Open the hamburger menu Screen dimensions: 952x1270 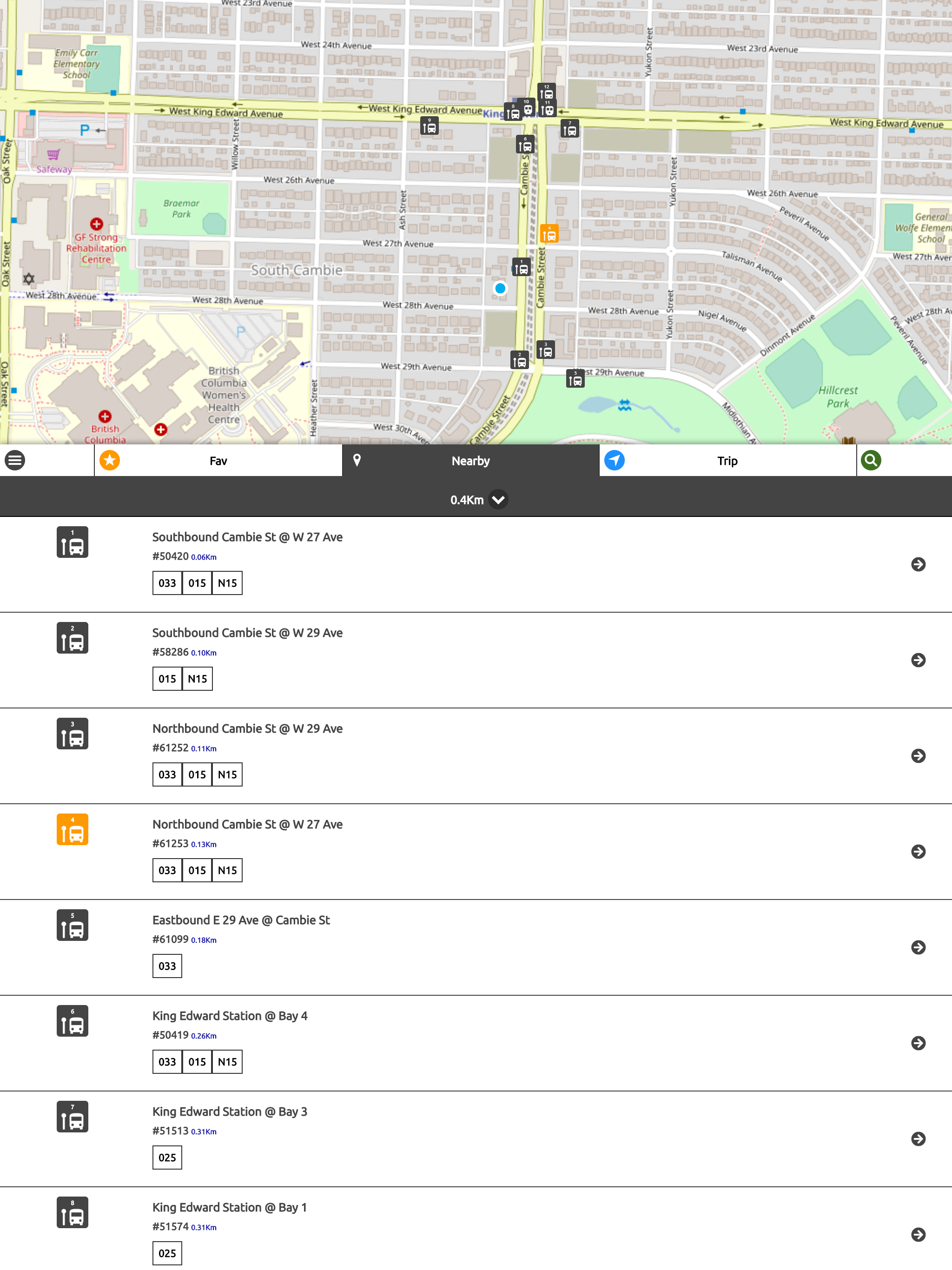(x=15, y=461)
